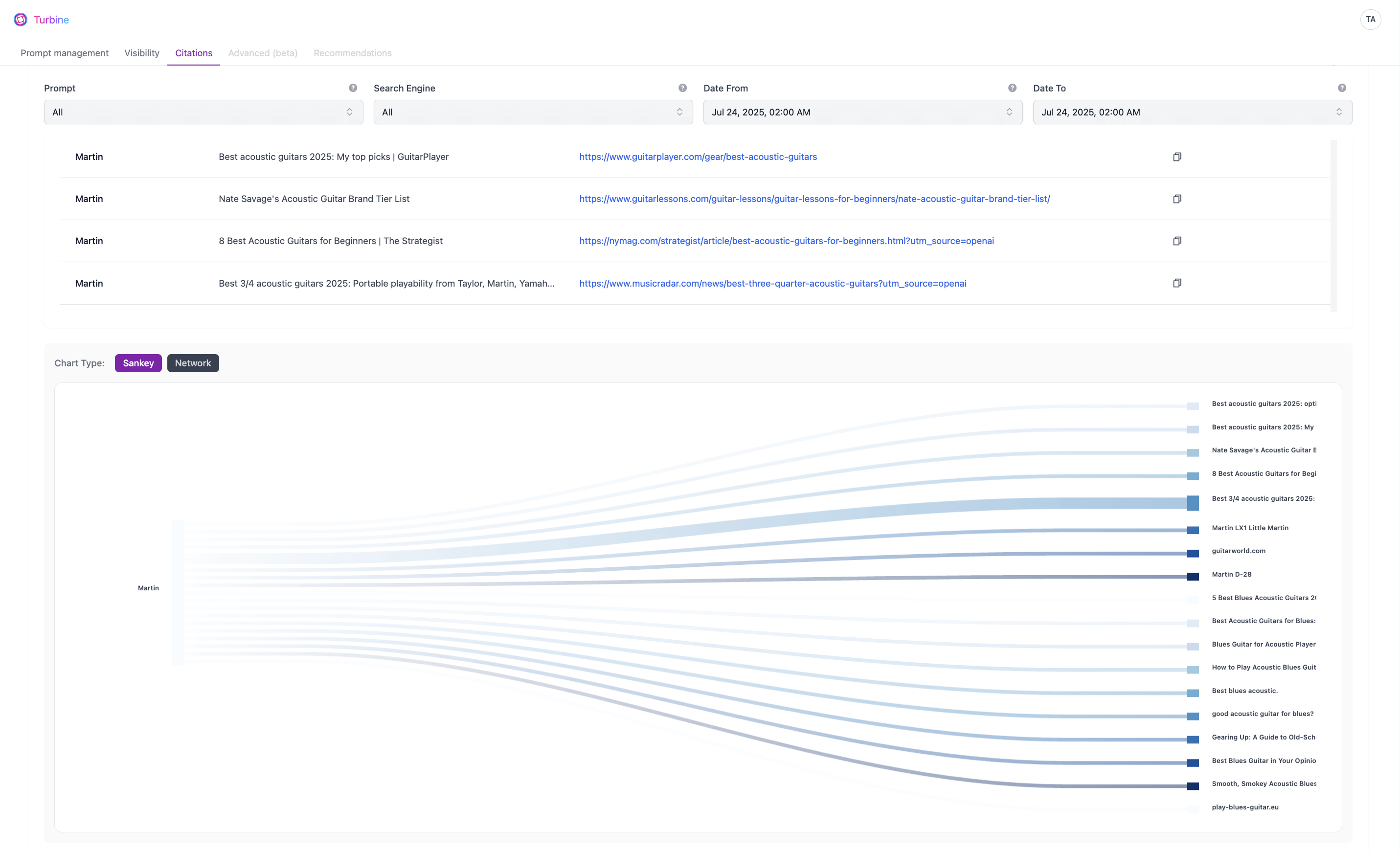This screenshot has height=851, width=1400.
Task: Open the nymag.com strategist article link
Action: pos(787,241)
